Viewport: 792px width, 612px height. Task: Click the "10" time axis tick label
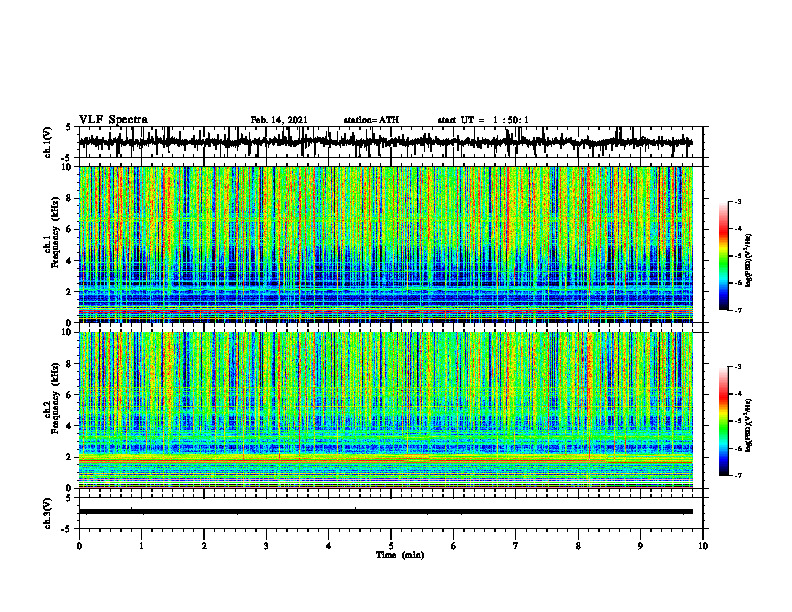(x=703, y=546)
